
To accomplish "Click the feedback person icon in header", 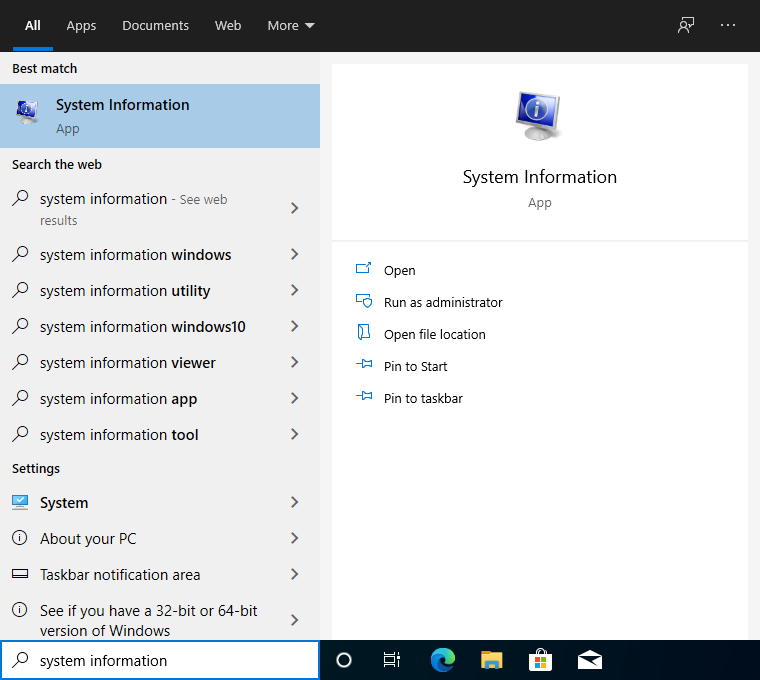I will (686, 25).
